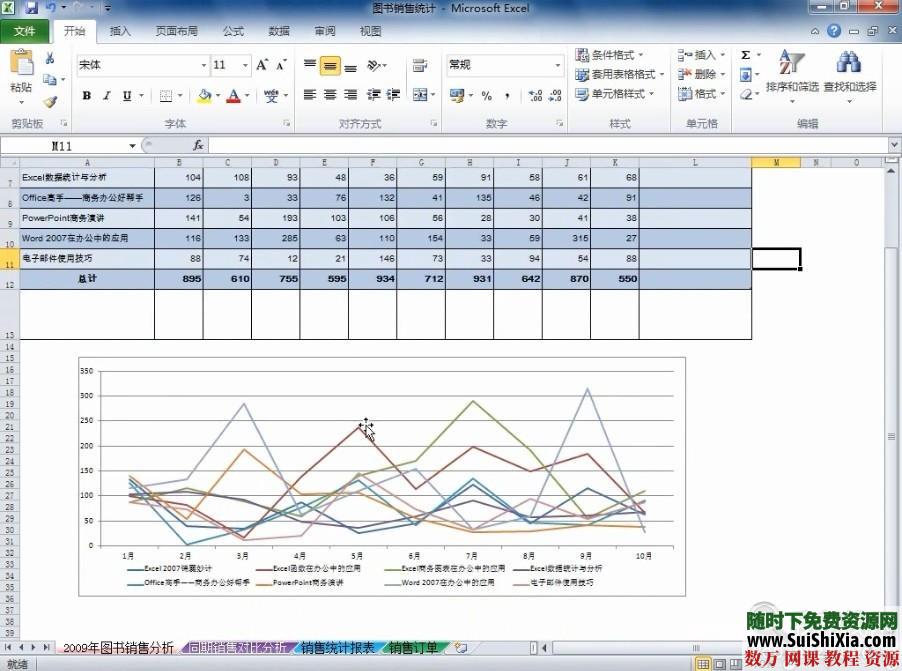
Task: Click the Copy icon
Action: click(x=50, y=79)
